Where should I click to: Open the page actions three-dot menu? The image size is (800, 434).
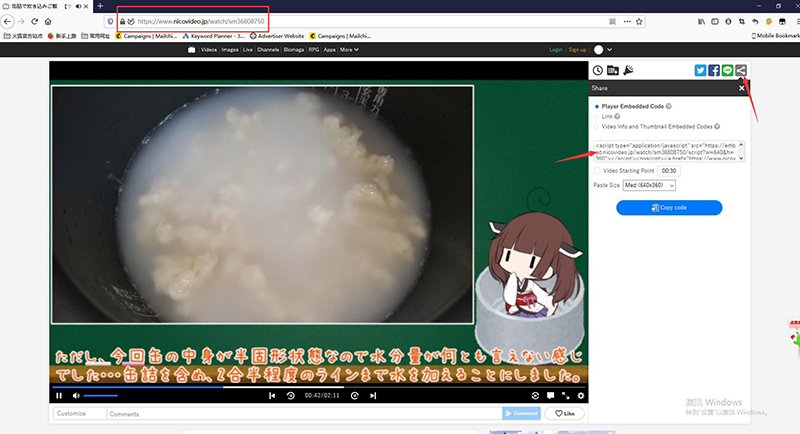click(x=627, y=21)
